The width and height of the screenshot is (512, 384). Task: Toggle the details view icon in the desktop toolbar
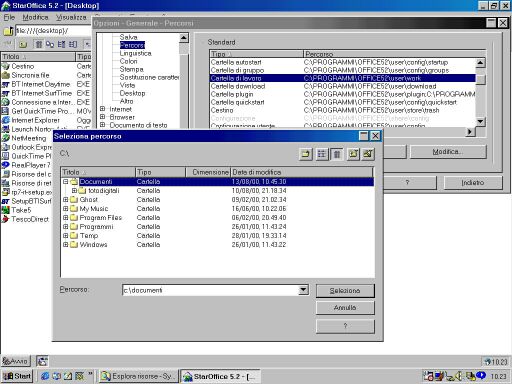pos(39,44)
